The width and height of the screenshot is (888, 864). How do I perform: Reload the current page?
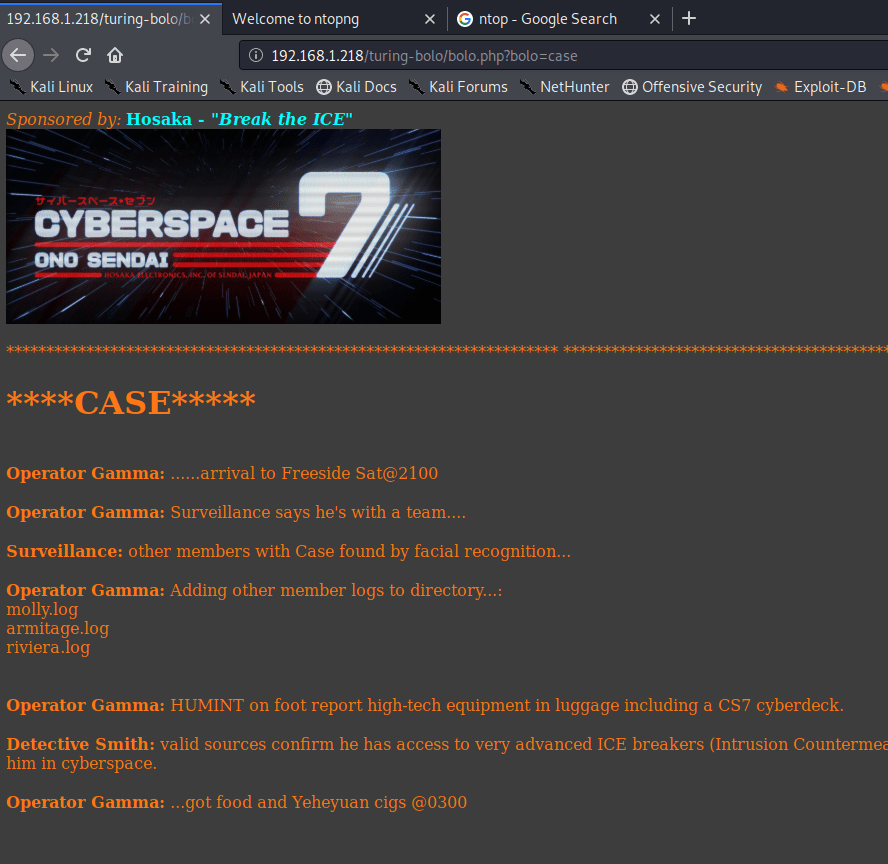point(83,55)
